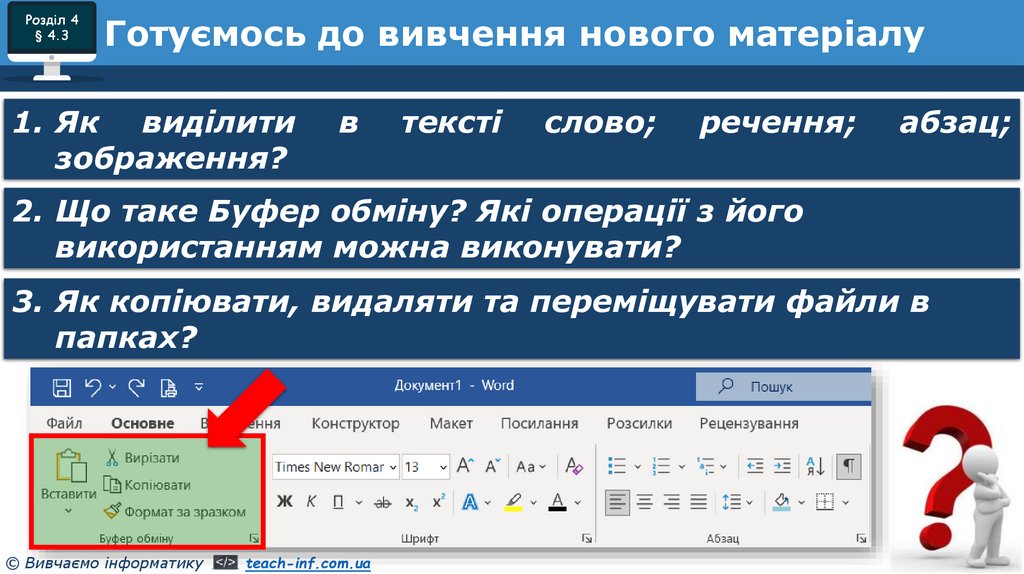Toggle bold Ж formatting
The image size is (1024, 574).
tap(285, 502)
